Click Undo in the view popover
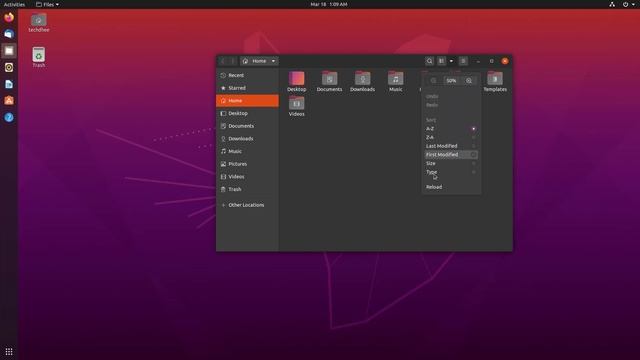This screenshot has height=360, width=640. pos(451,96)
